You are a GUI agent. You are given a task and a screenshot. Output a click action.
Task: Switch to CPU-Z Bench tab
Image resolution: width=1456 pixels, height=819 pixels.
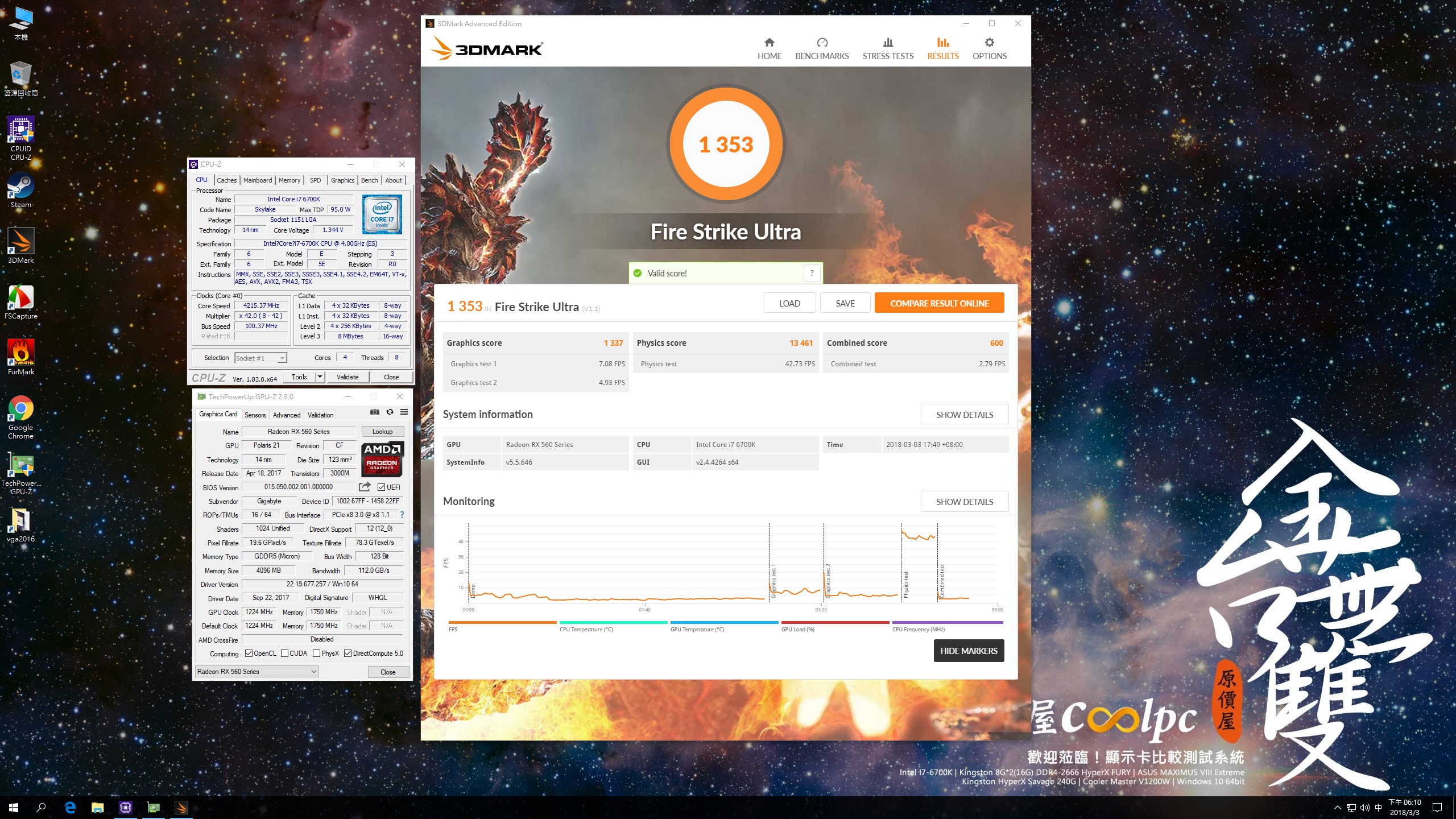click(370, 180)
